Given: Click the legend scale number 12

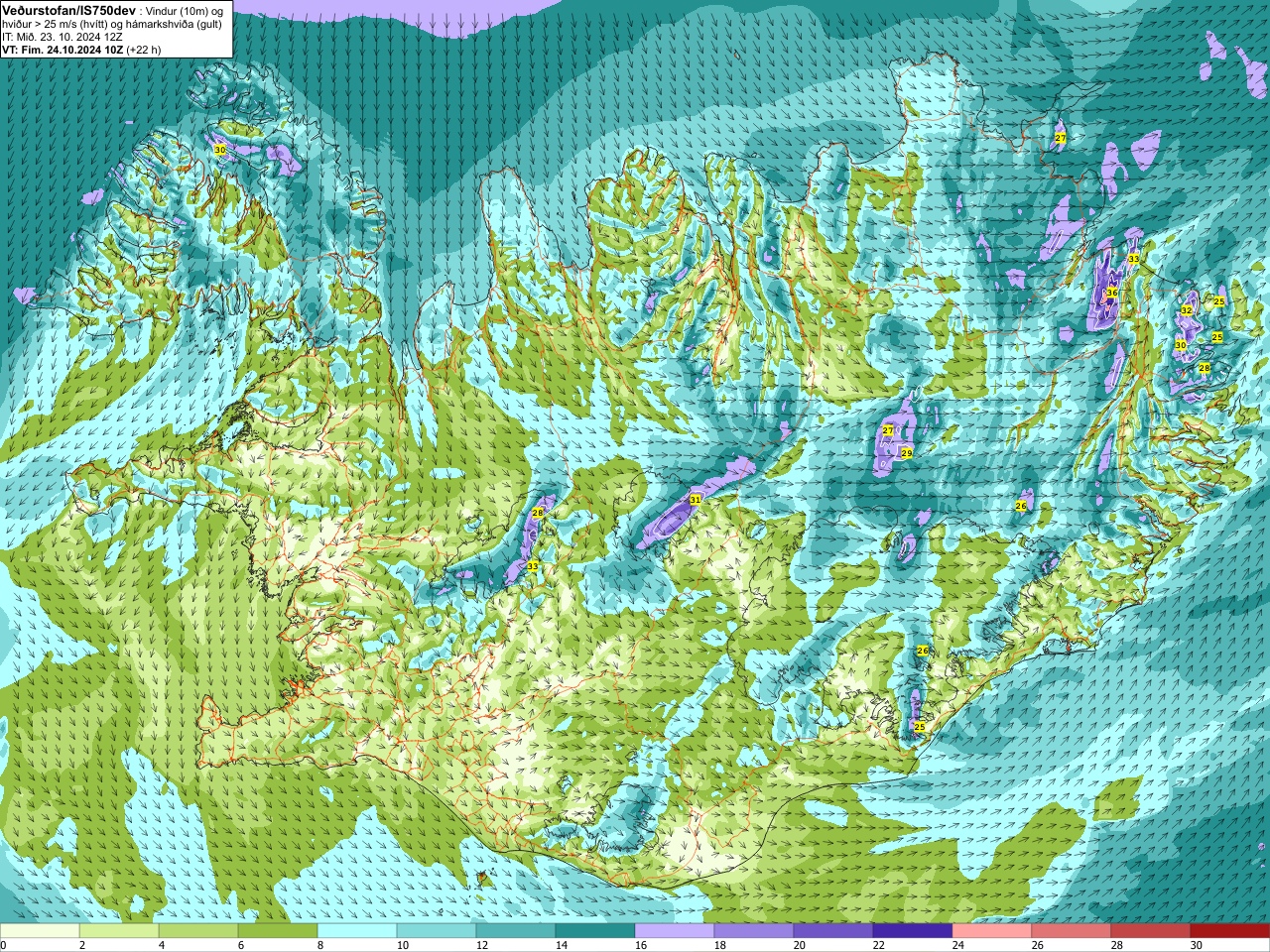Looking at the screenshot, I should click(482, 946).
